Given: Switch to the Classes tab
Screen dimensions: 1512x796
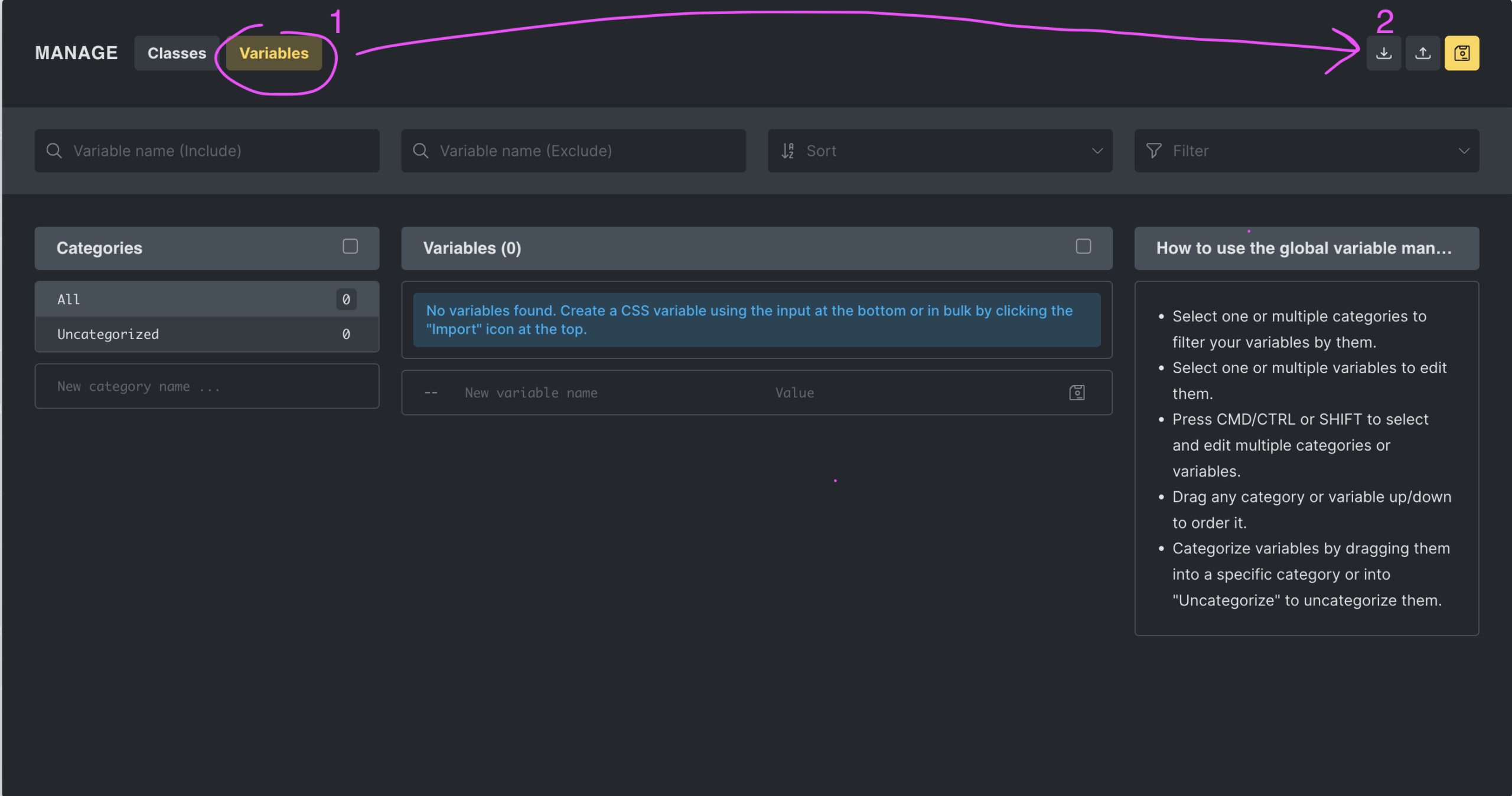Looking at the screenshot, I should pos(177,53).
